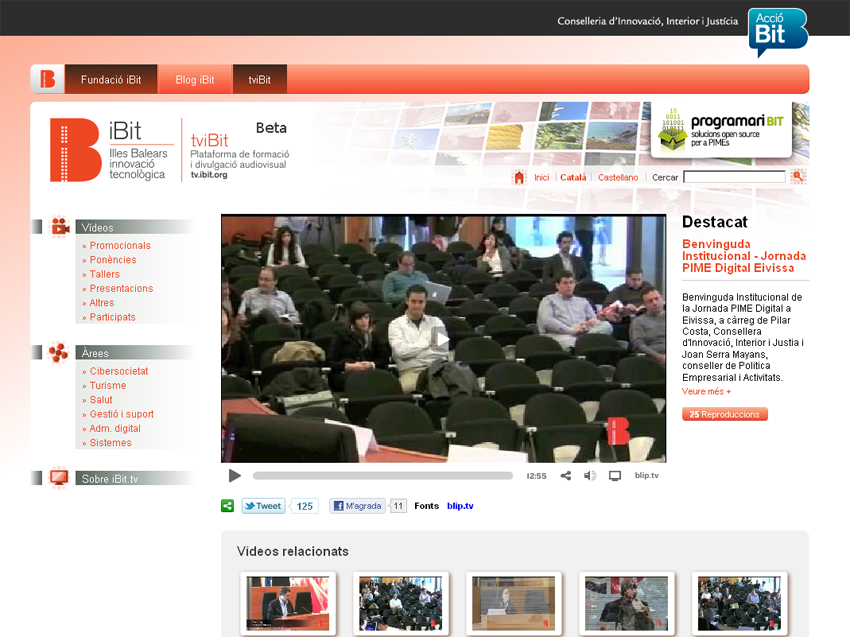Screen dimensions: 850x637
Task: Click the home icon beside Inici
Action: (519, 177)
